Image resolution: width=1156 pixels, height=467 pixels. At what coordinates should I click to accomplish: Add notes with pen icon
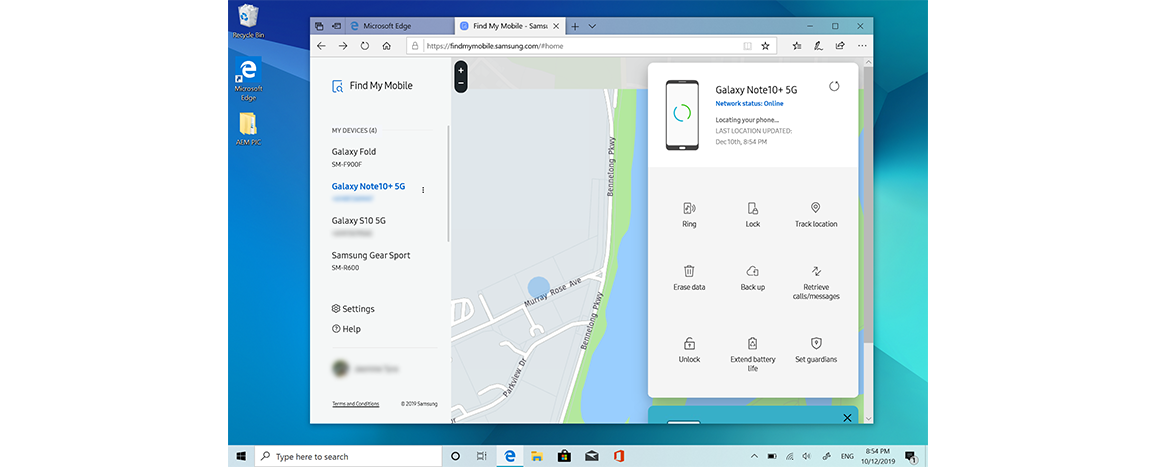tap(818, 46)
